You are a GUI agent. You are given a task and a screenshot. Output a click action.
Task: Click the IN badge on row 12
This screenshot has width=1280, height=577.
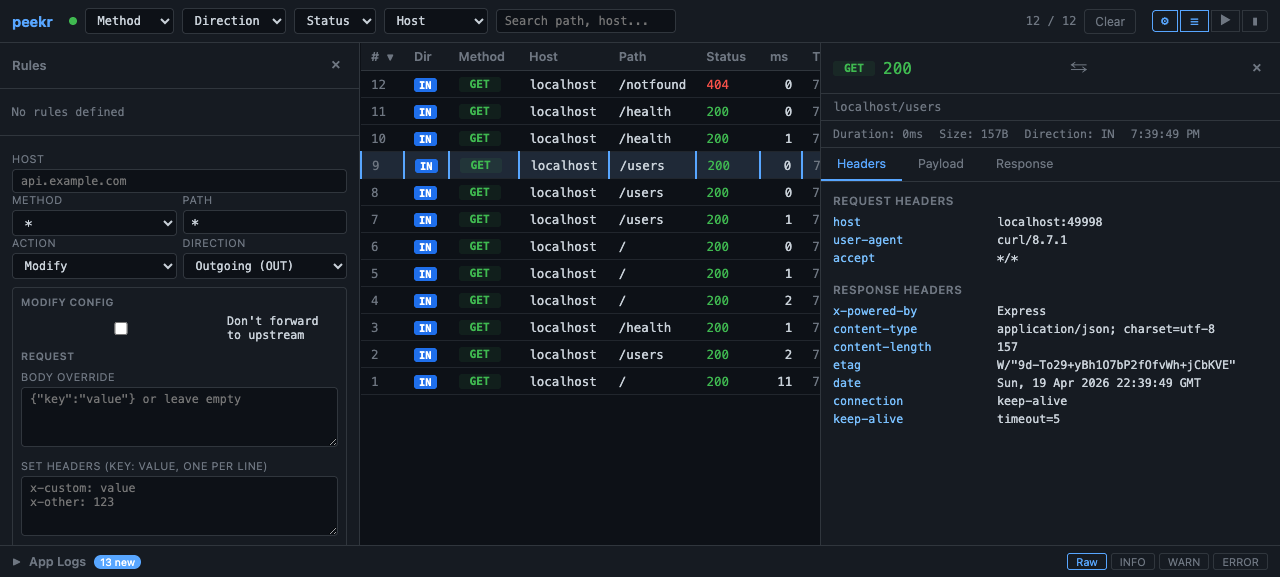coord(425,85)
